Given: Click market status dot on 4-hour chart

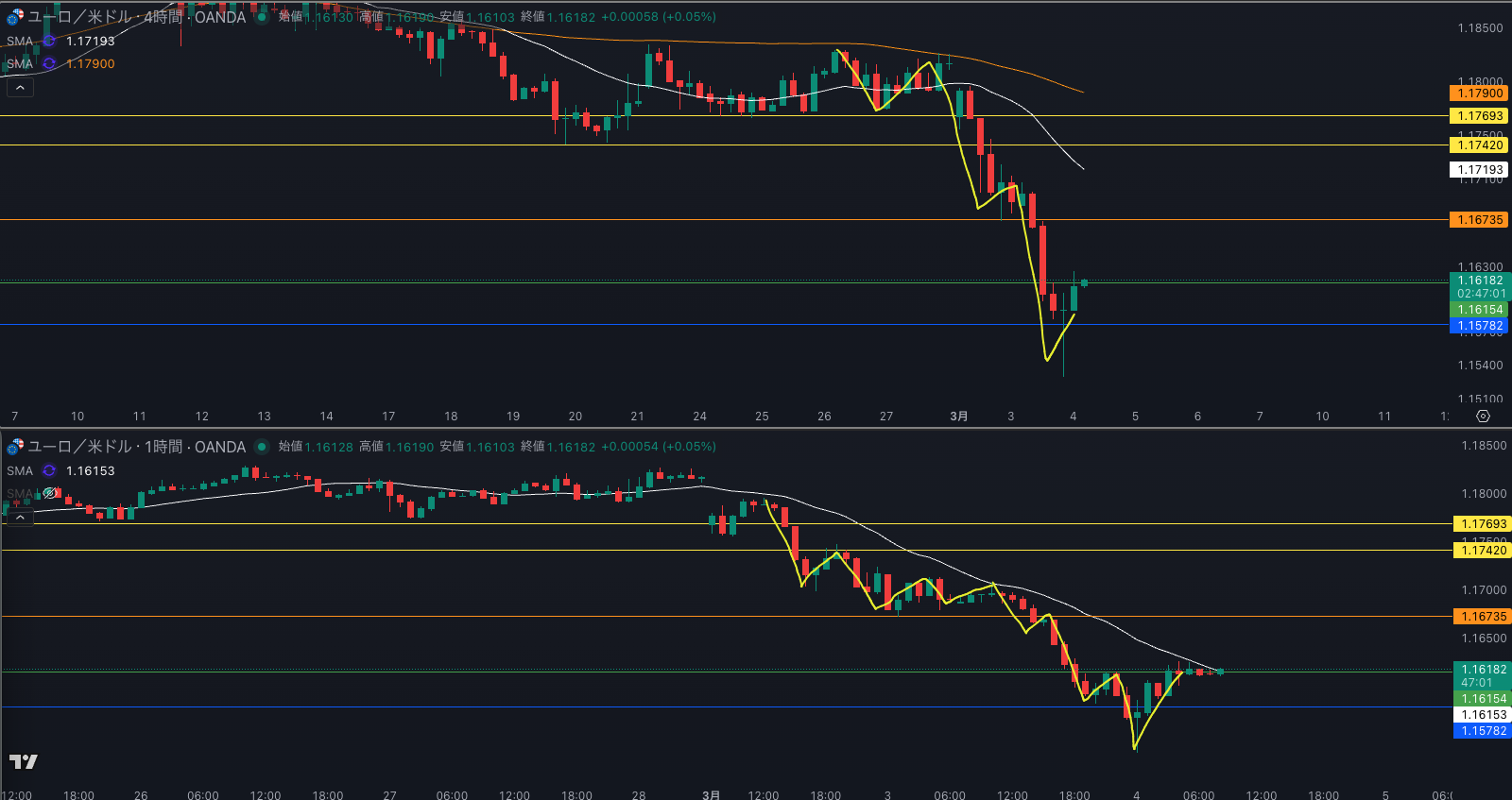Looking at the screenshot, I should tap(262, 17).
